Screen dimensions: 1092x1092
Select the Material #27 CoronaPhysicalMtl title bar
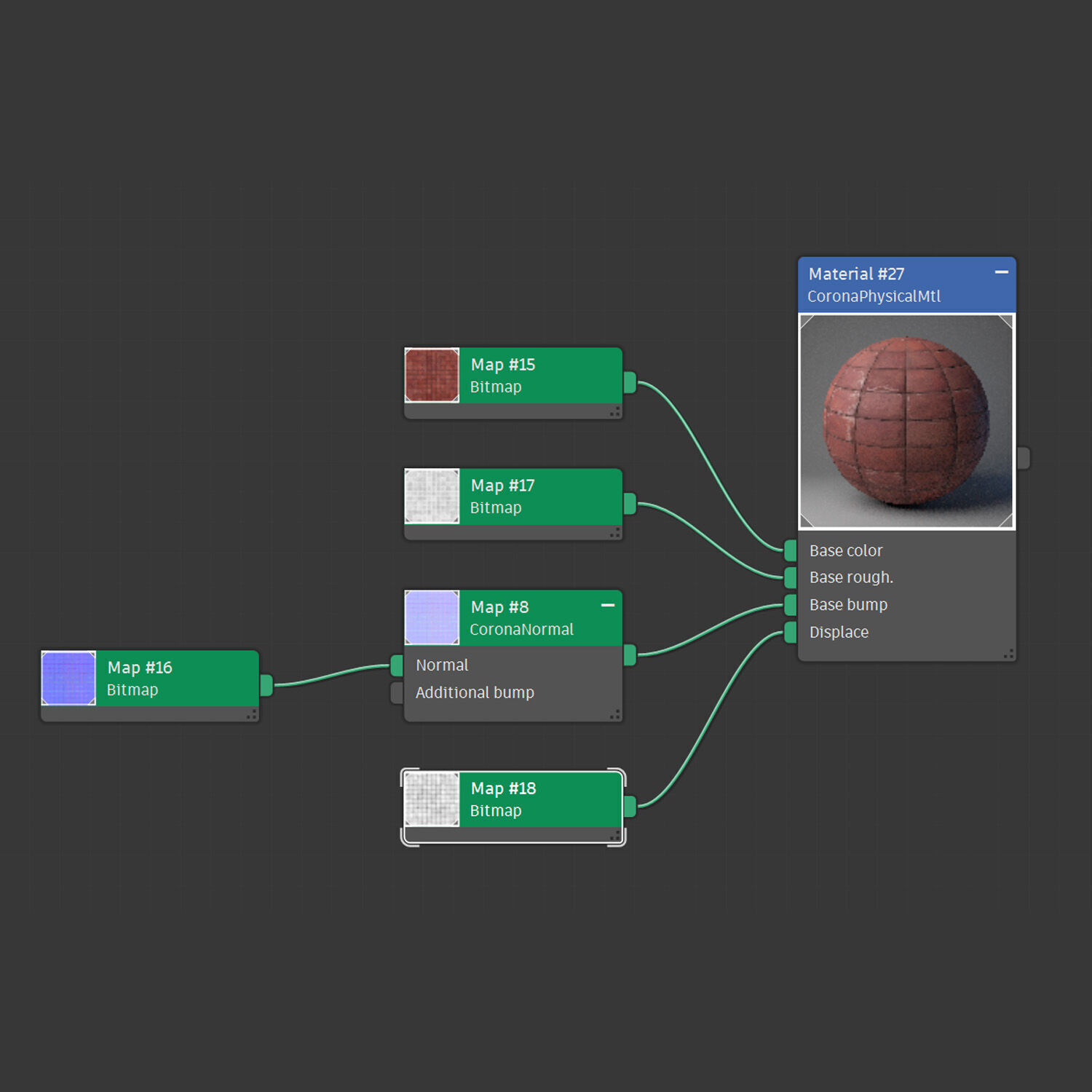(x=906, y=285)
